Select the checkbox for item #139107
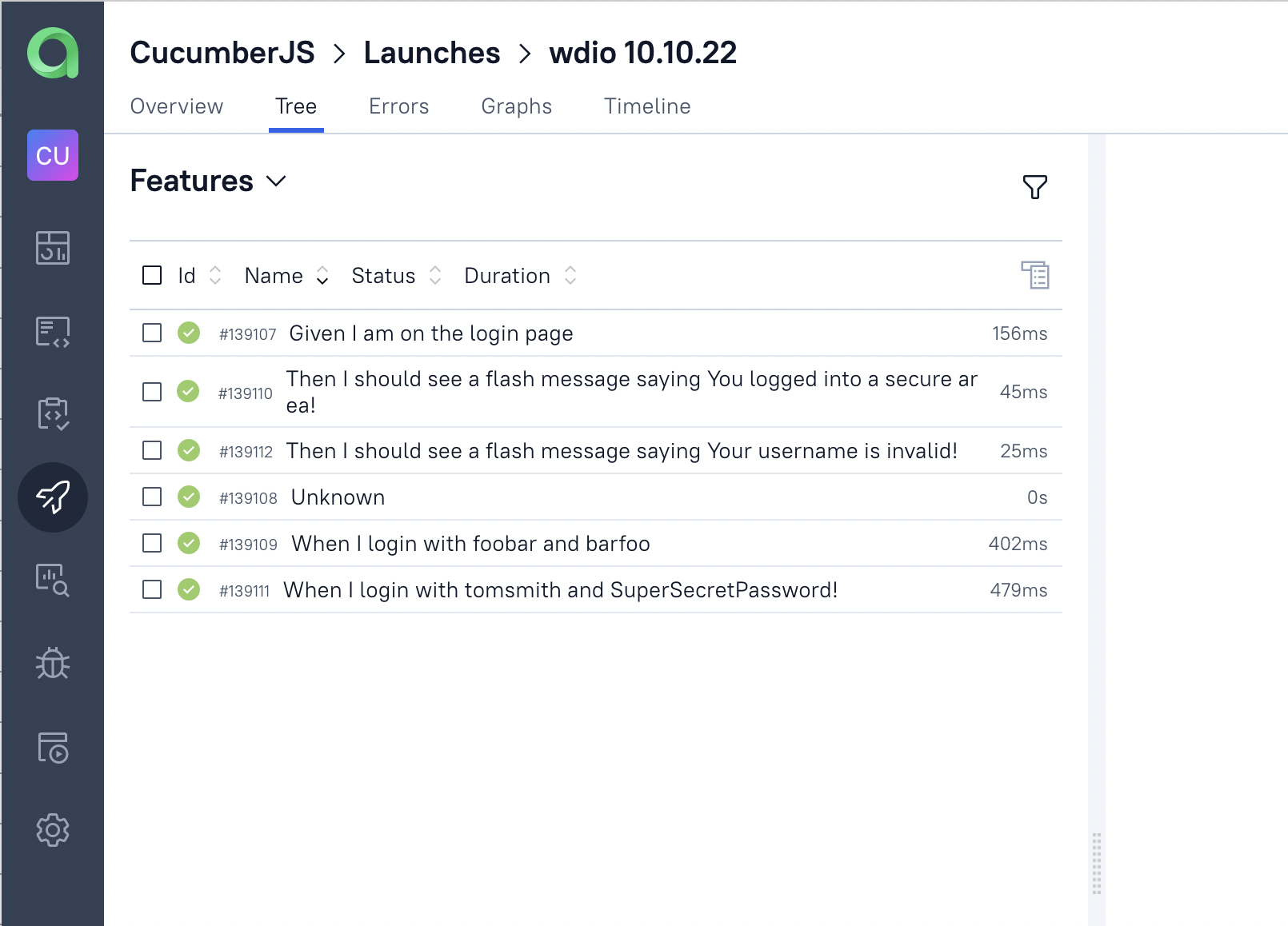1288x926 pixels. pos(151,333)
